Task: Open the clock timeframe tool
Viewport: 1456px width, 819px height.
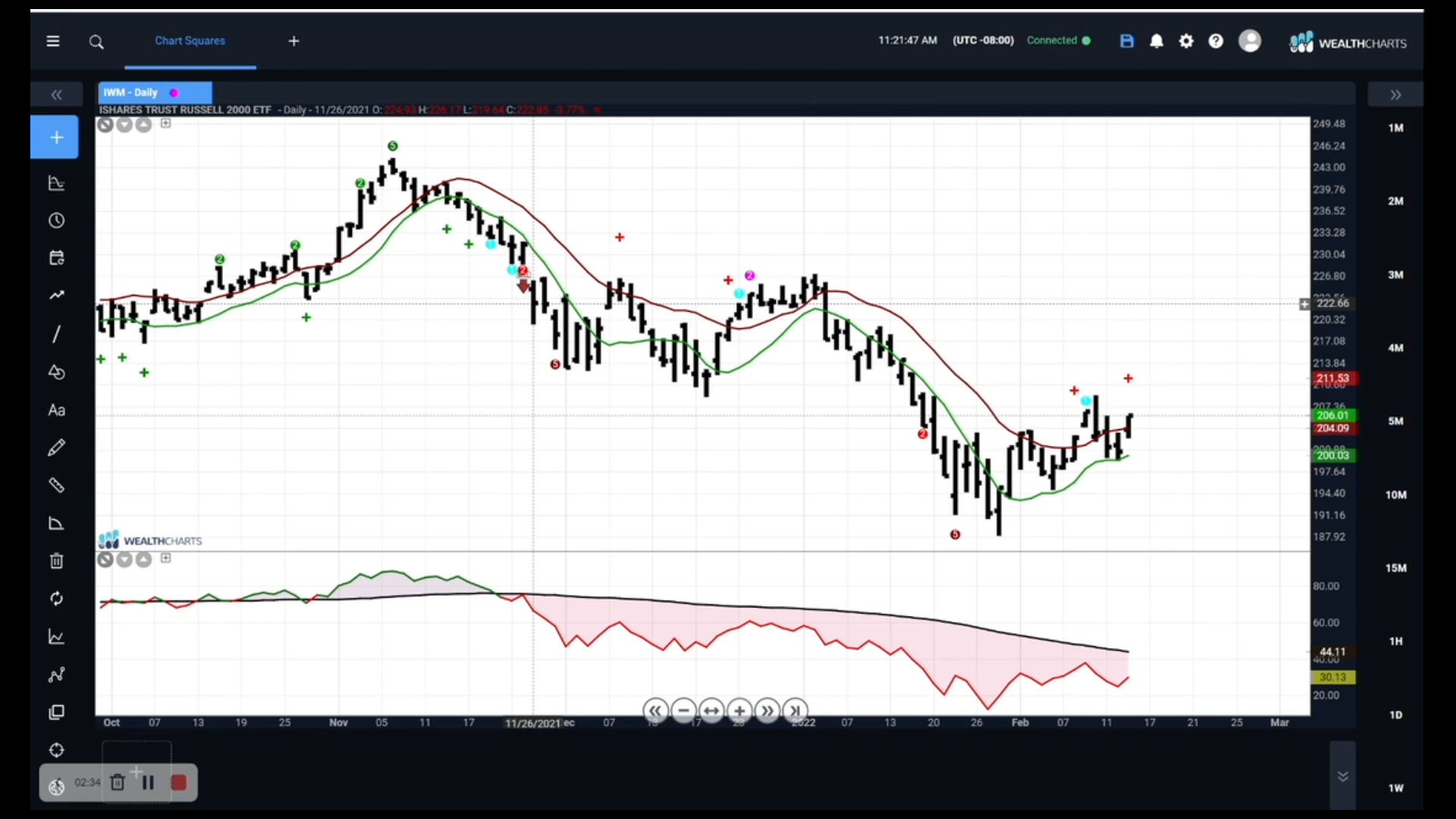Action: click(x=56, y=221)
